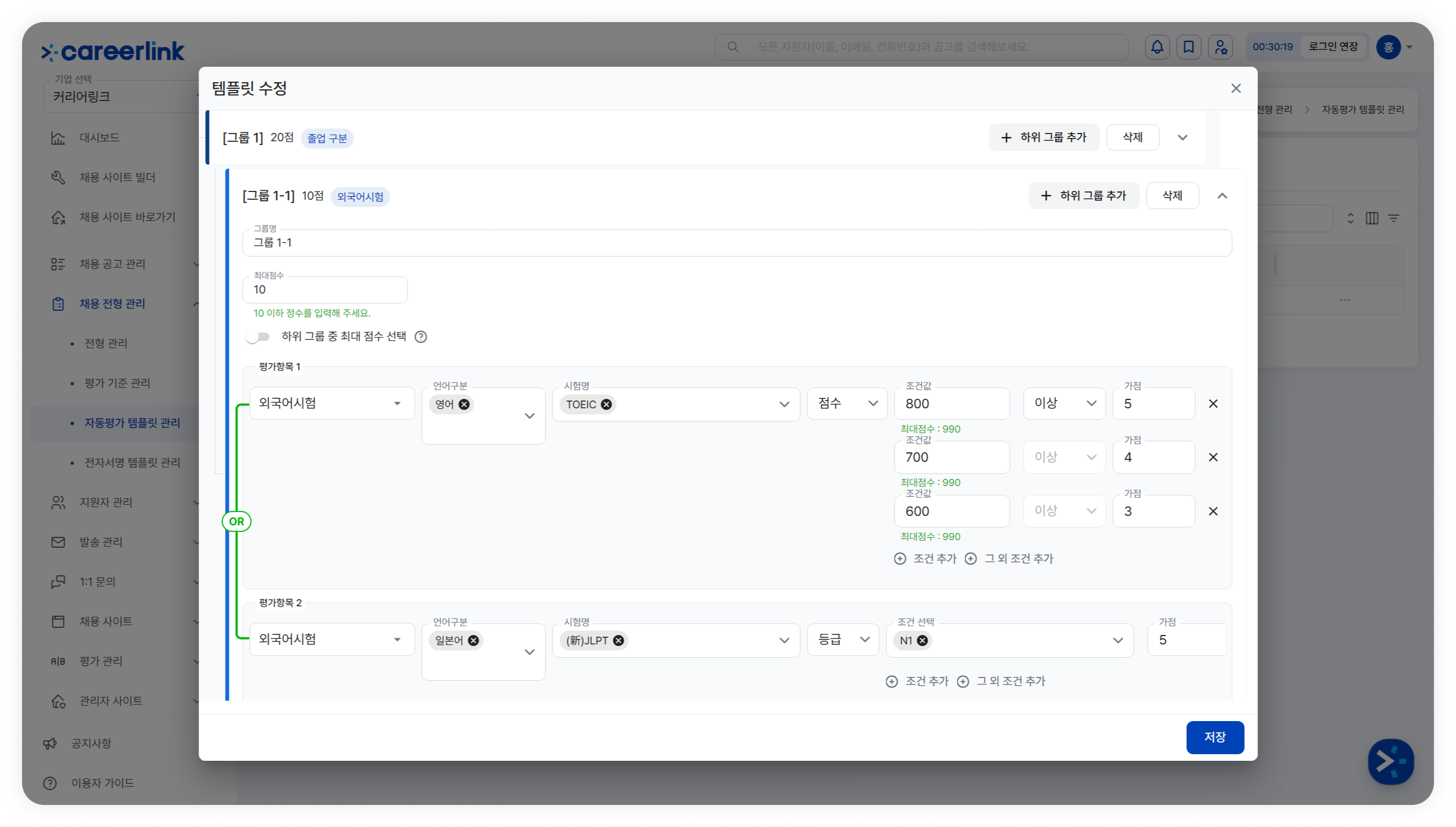The image size is (1456, 827).
Task: Click the 그룹명 input field
Action: (737, 243)
